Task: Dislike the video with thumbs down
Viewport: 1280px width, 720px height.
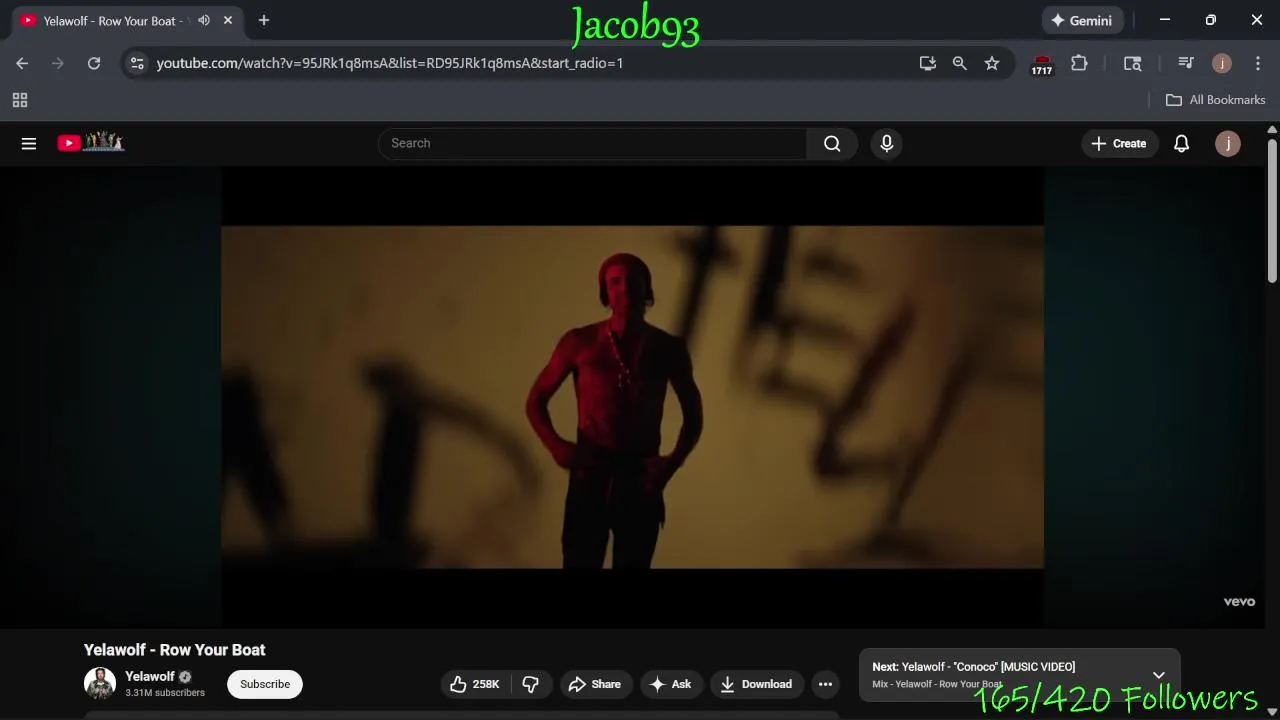Action: tap(531, 684)
